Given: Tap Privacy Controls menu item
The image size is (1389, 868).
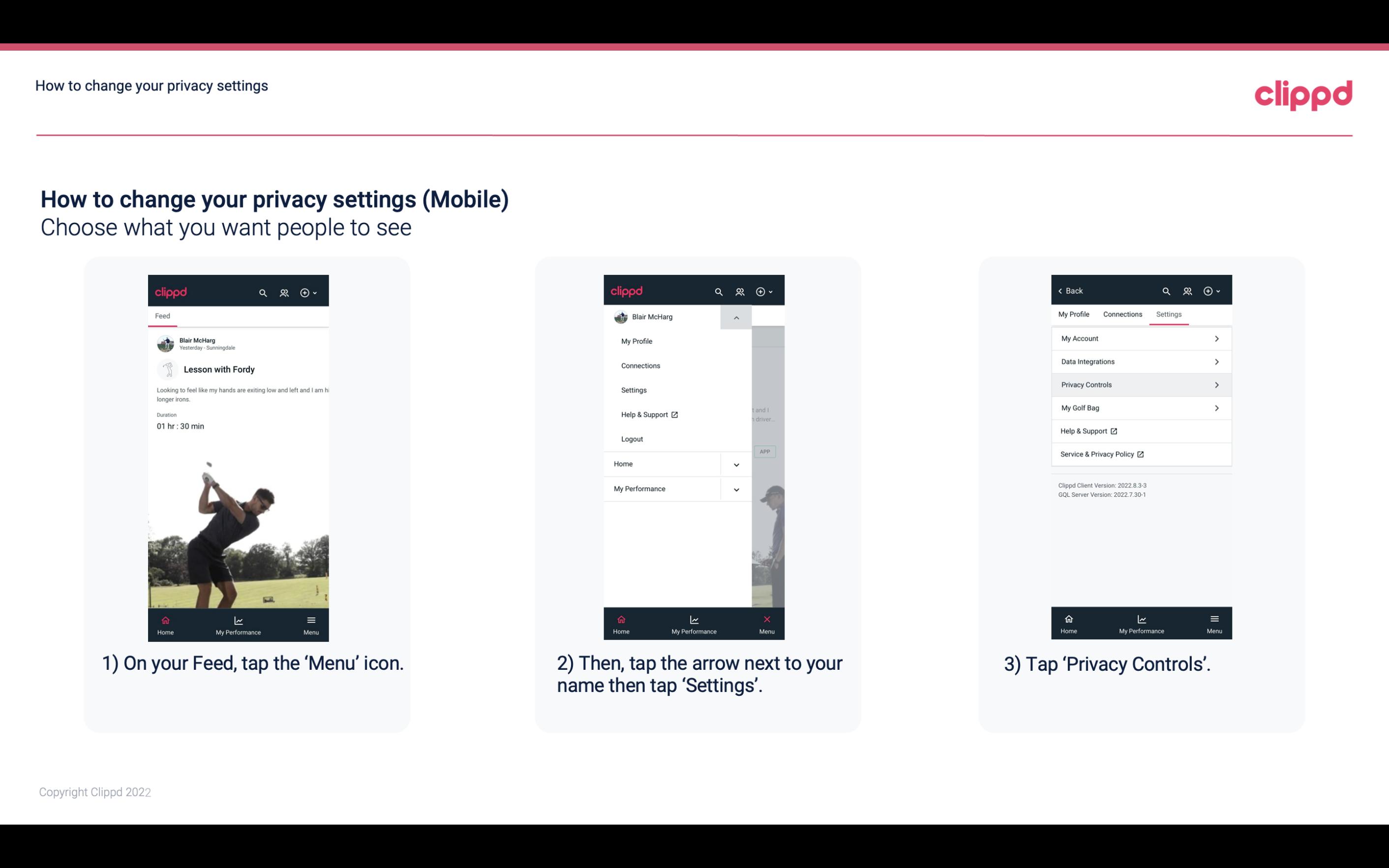Looking at the screenshot, I should (1140, 384).
